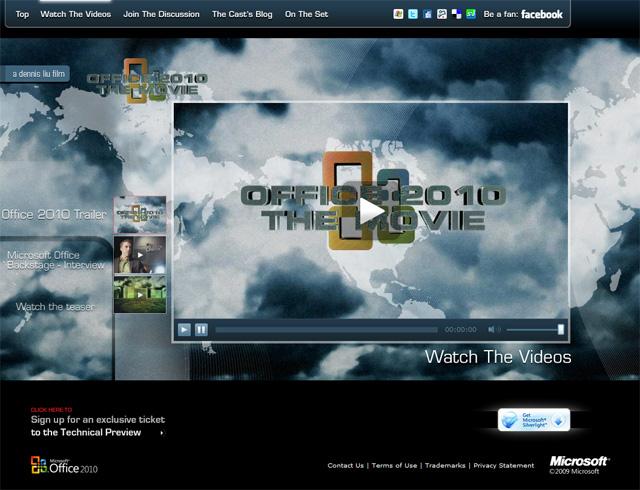640x490 pixels.
Task: Click the video progress seek bar
Action: click(x=326, y=329)
